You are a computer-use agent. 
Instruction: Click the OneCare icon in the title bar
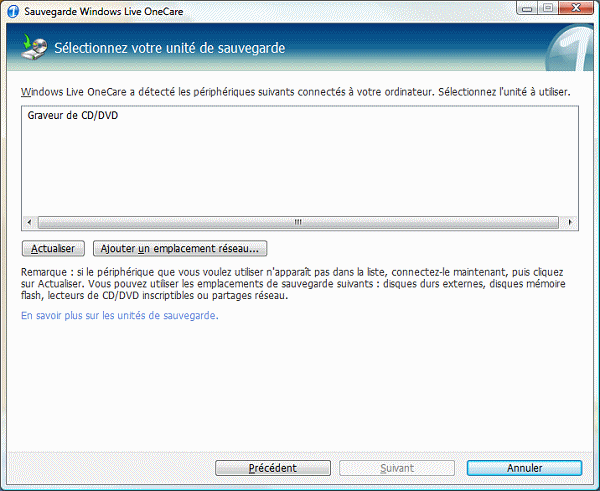click(x=13, y=10)
